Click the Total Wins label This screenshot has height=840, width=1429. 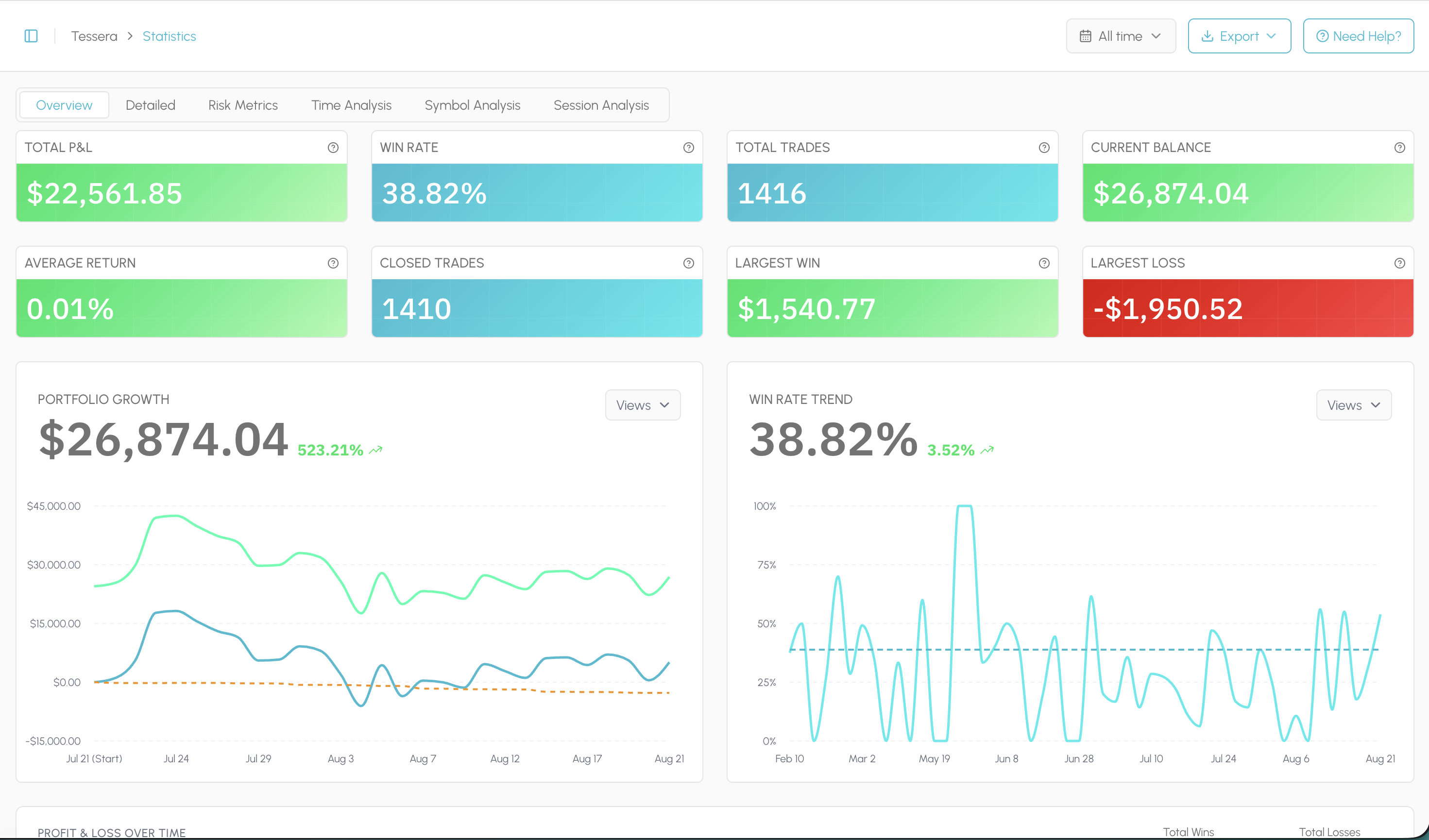coord(1188,832)
